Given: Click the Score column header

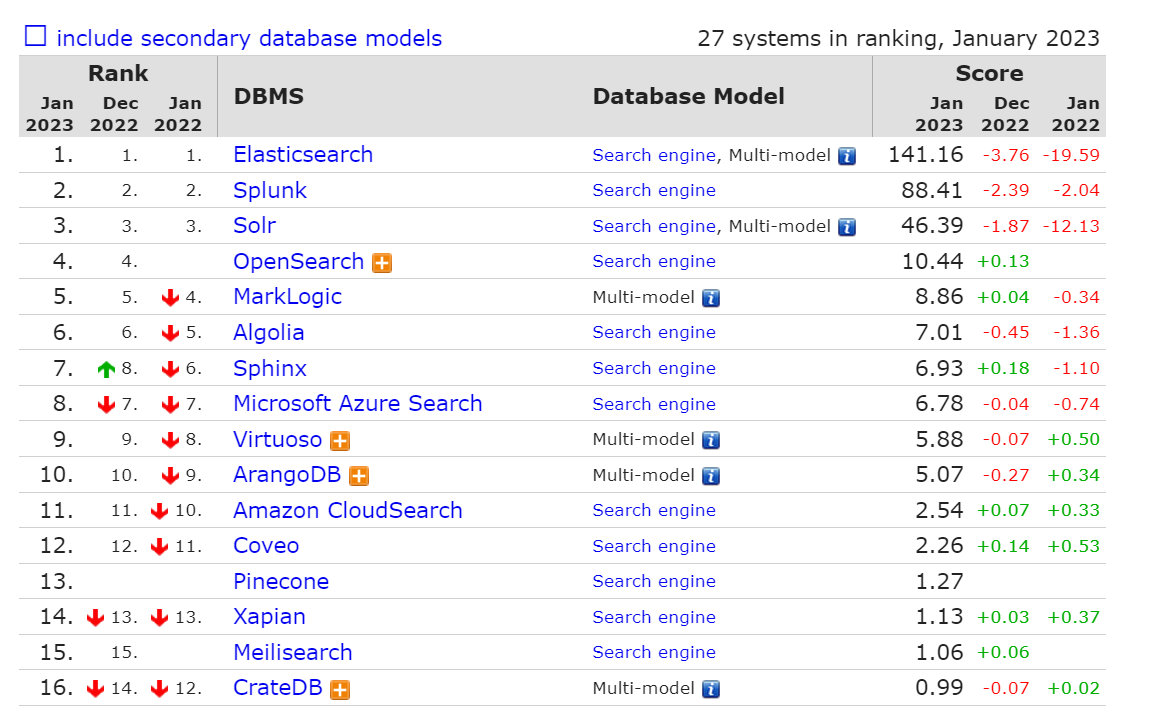Looking at the screenshot, I should [x=989, y=73].
